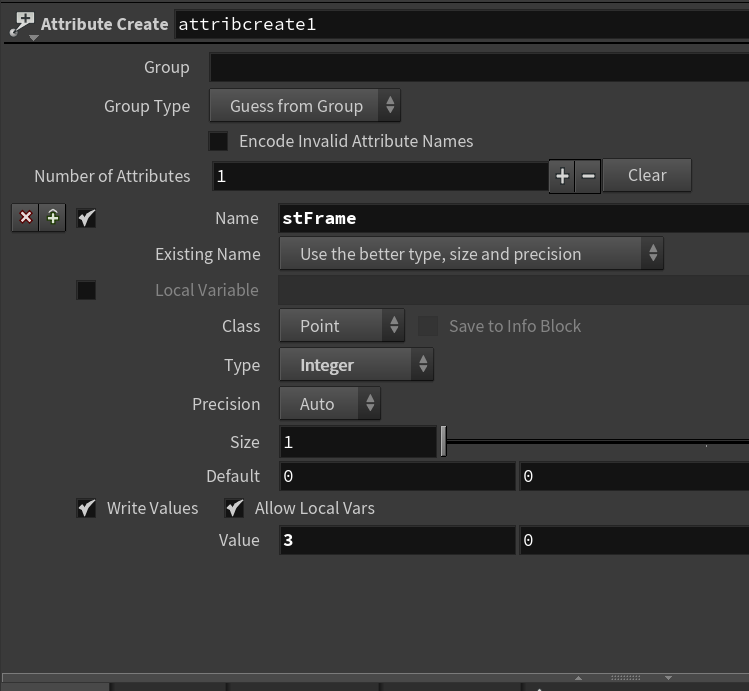Open the Existing Name dropdown
The width and height of the screenshot is (749, 691).
(471, 254)
